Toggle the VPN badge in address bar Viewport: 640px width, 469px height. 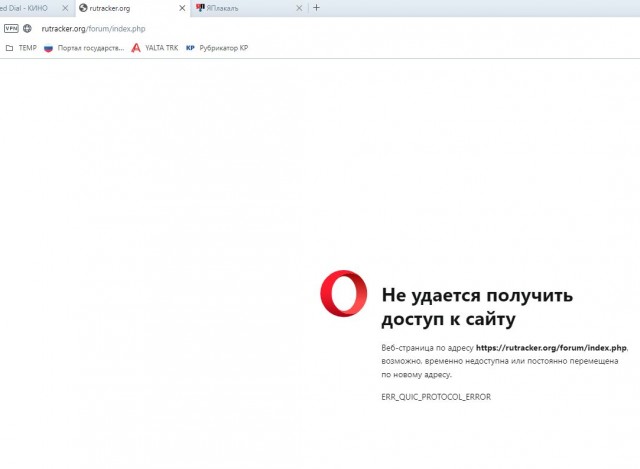(11, 29)
